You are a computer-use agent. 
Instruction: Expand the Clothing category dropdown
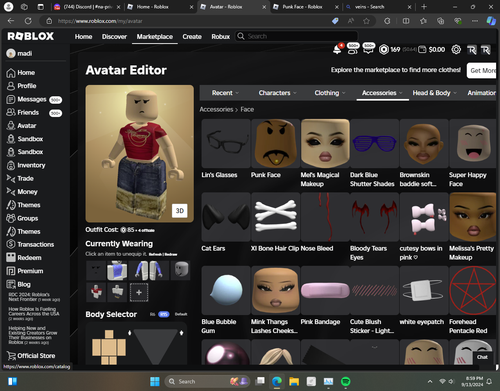click(330, 93)
